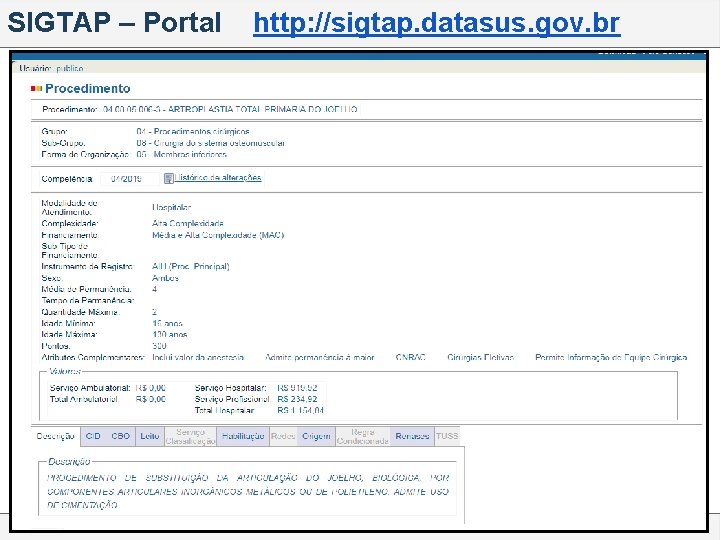Click the Serviço Hospitalar amount

(298, 388)
